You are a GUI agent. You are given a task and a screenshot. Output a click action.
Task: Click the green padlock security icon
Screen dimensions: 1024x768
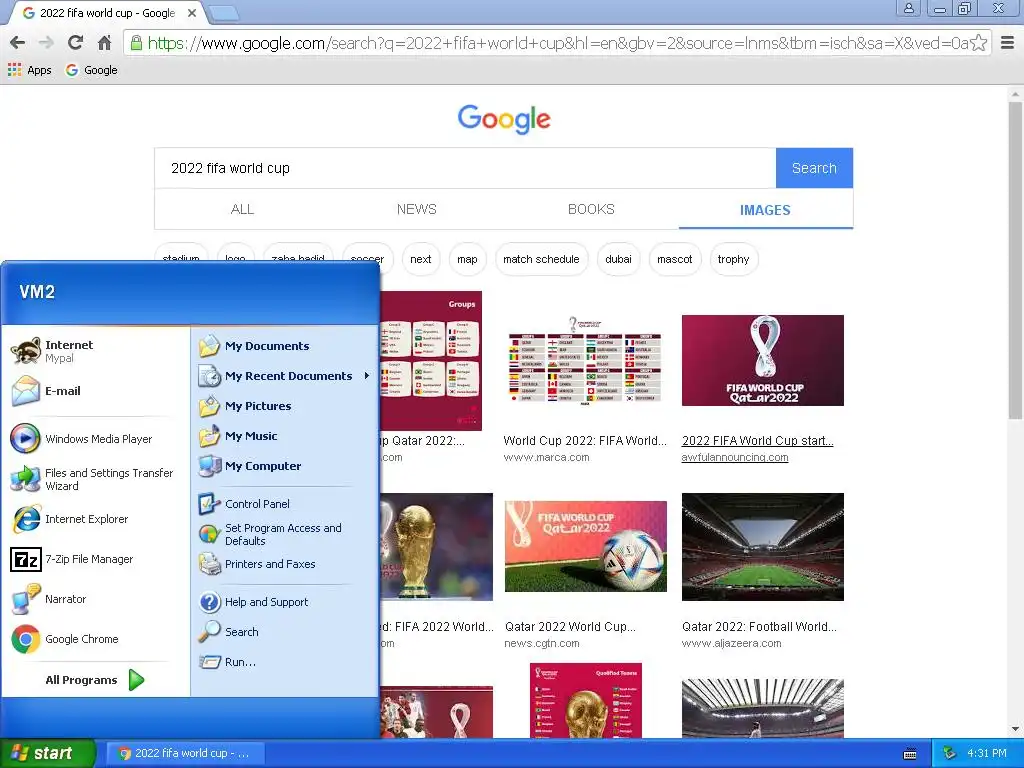click(x=136, y=43)
